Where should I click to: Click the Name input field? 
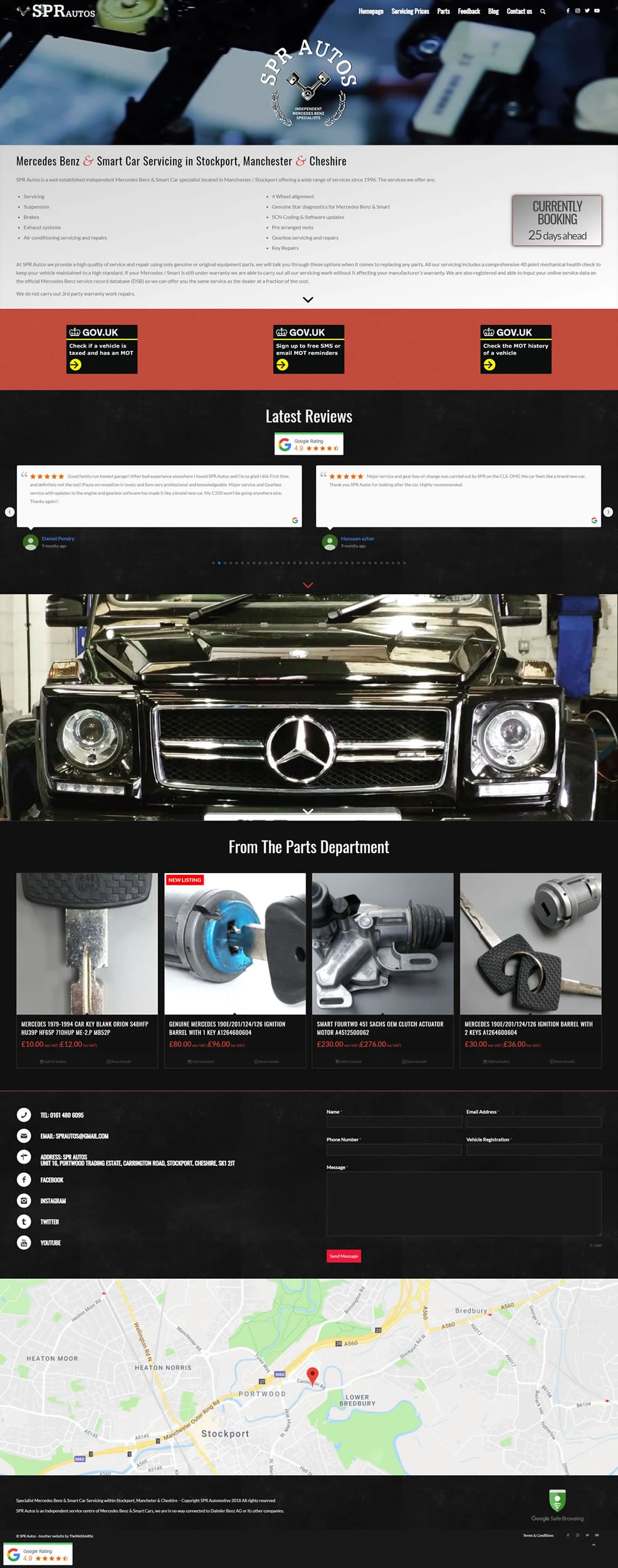point(394,1122)
